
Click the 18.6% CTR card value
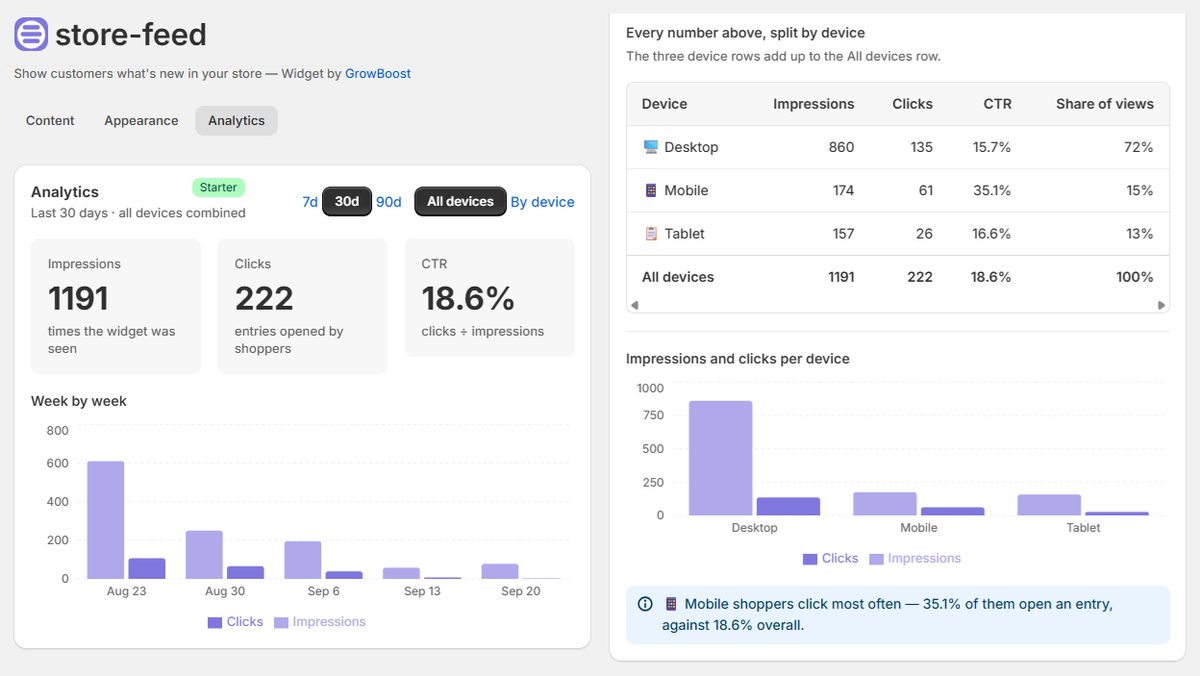pos(468,298)
